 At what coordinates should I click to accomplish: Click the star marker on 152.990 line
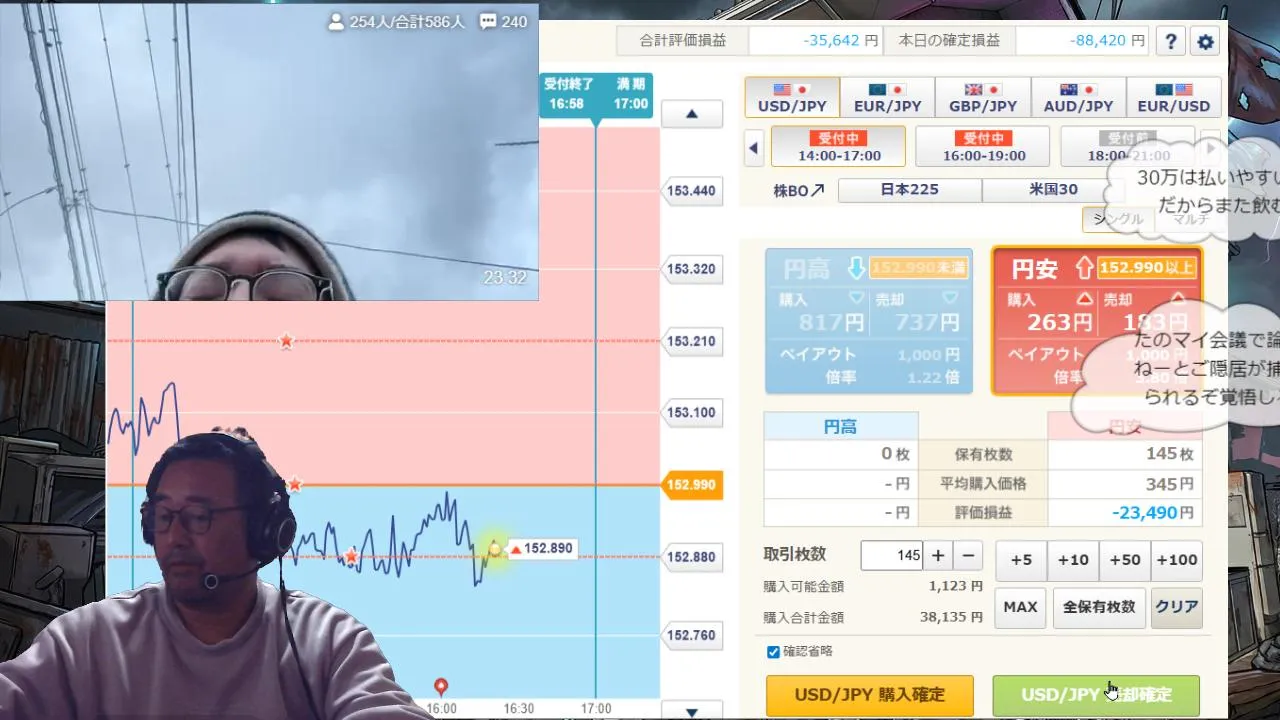pos(294,485)
